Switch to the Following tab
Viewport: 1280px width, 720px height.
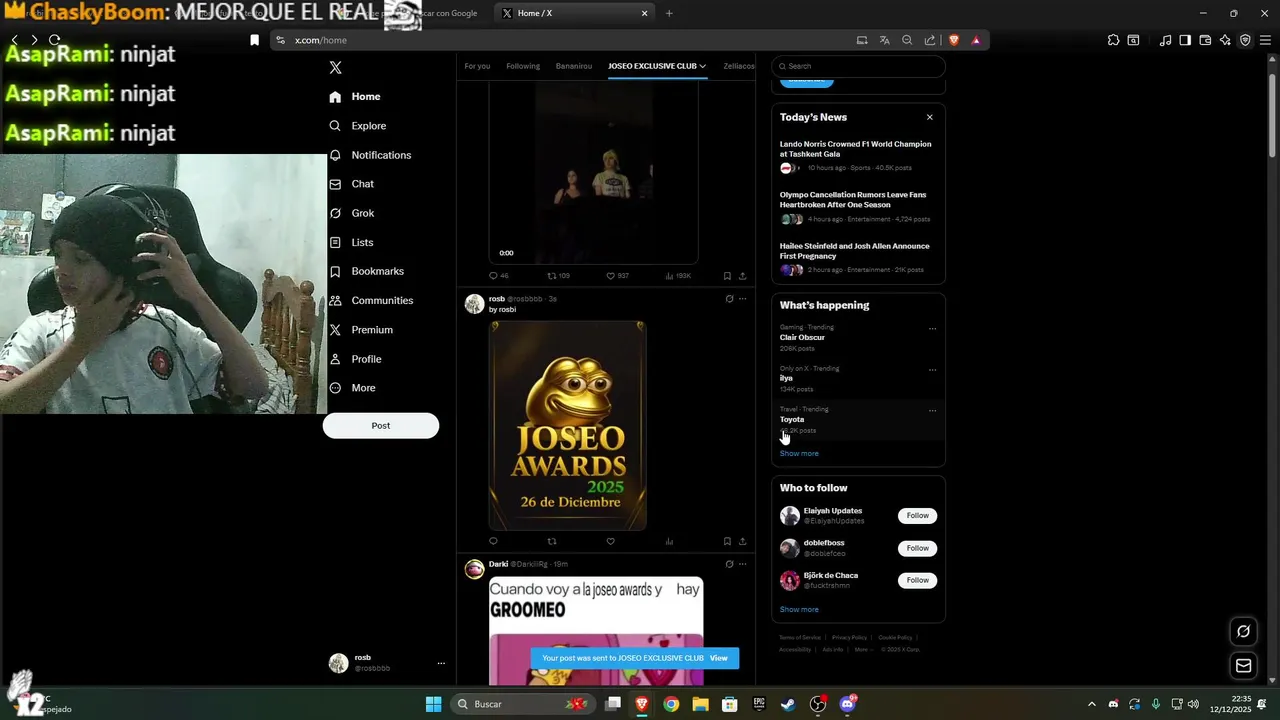click(523, 66)
